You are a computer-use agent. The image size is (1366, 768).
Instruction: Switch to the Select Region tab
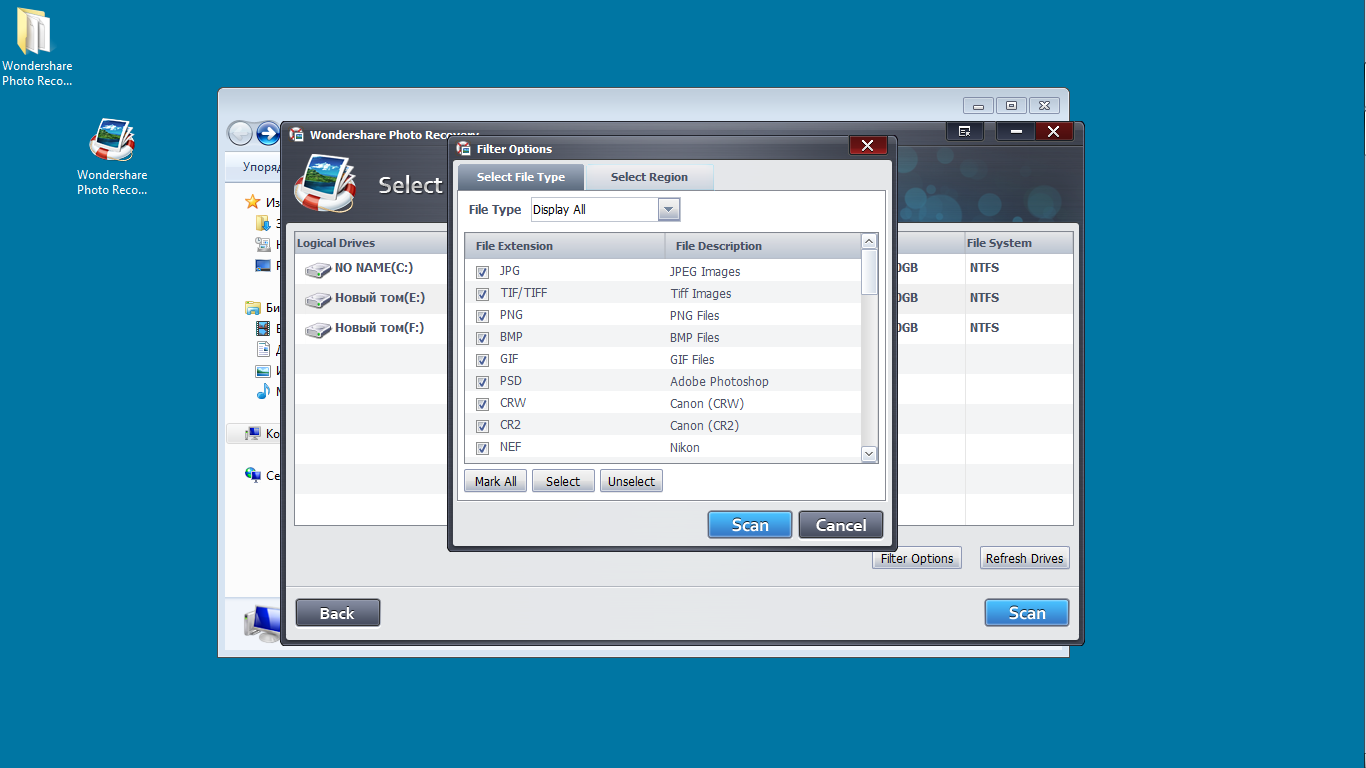[649, 177]
